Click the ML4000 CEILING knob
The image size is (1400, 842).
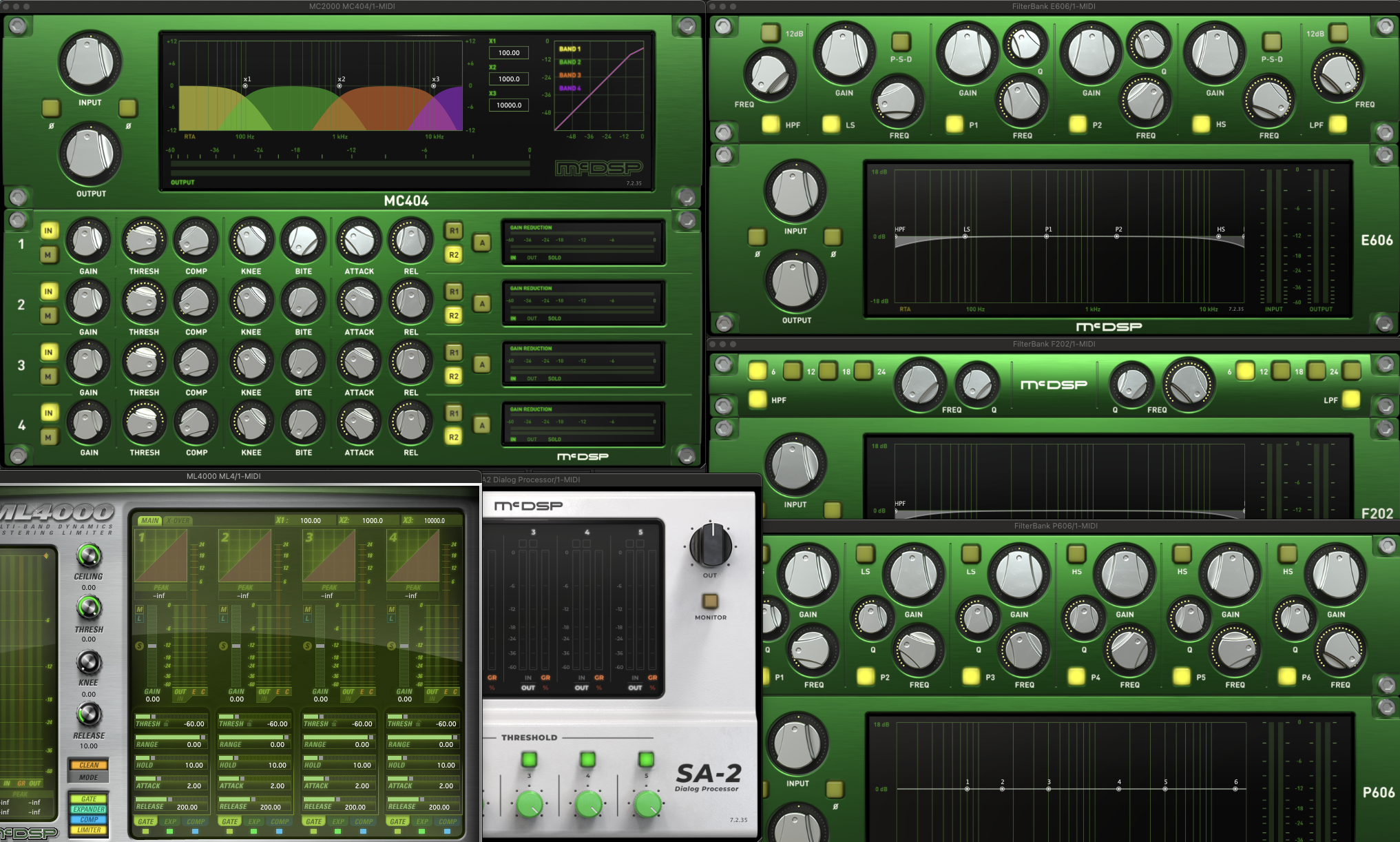point(89,555)
